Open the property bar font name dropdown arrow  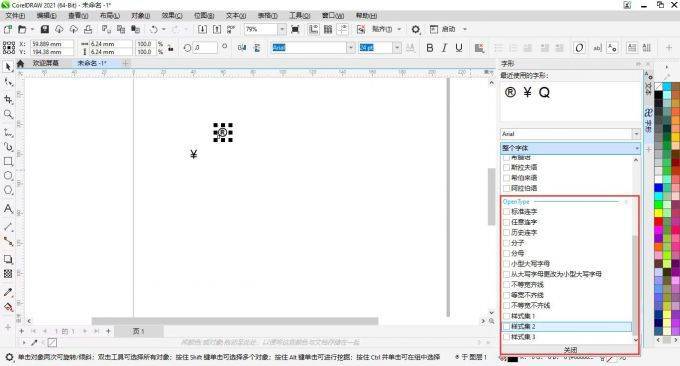point(350,48)
